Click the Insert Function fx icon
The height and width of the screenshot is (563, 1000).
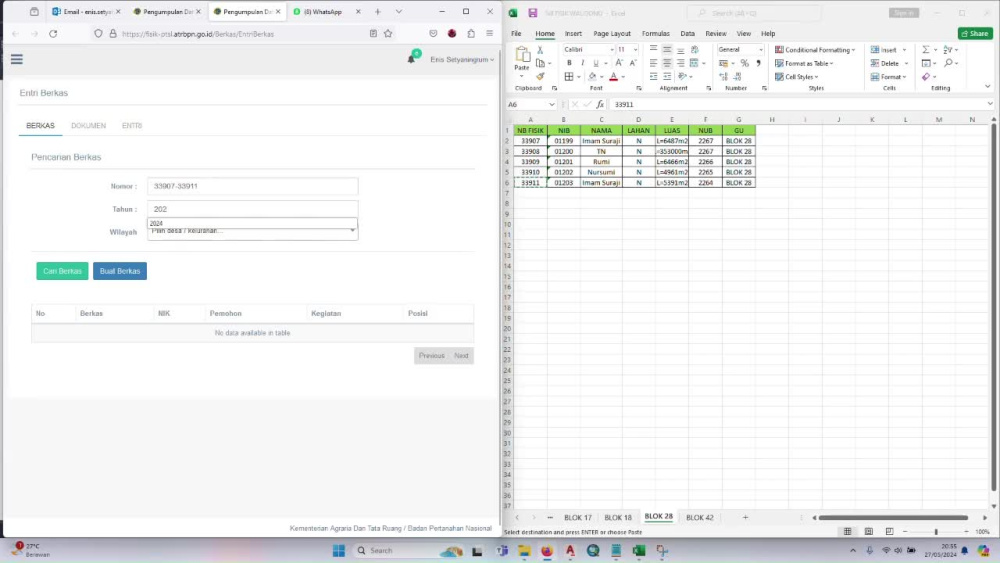coord(600,105)
